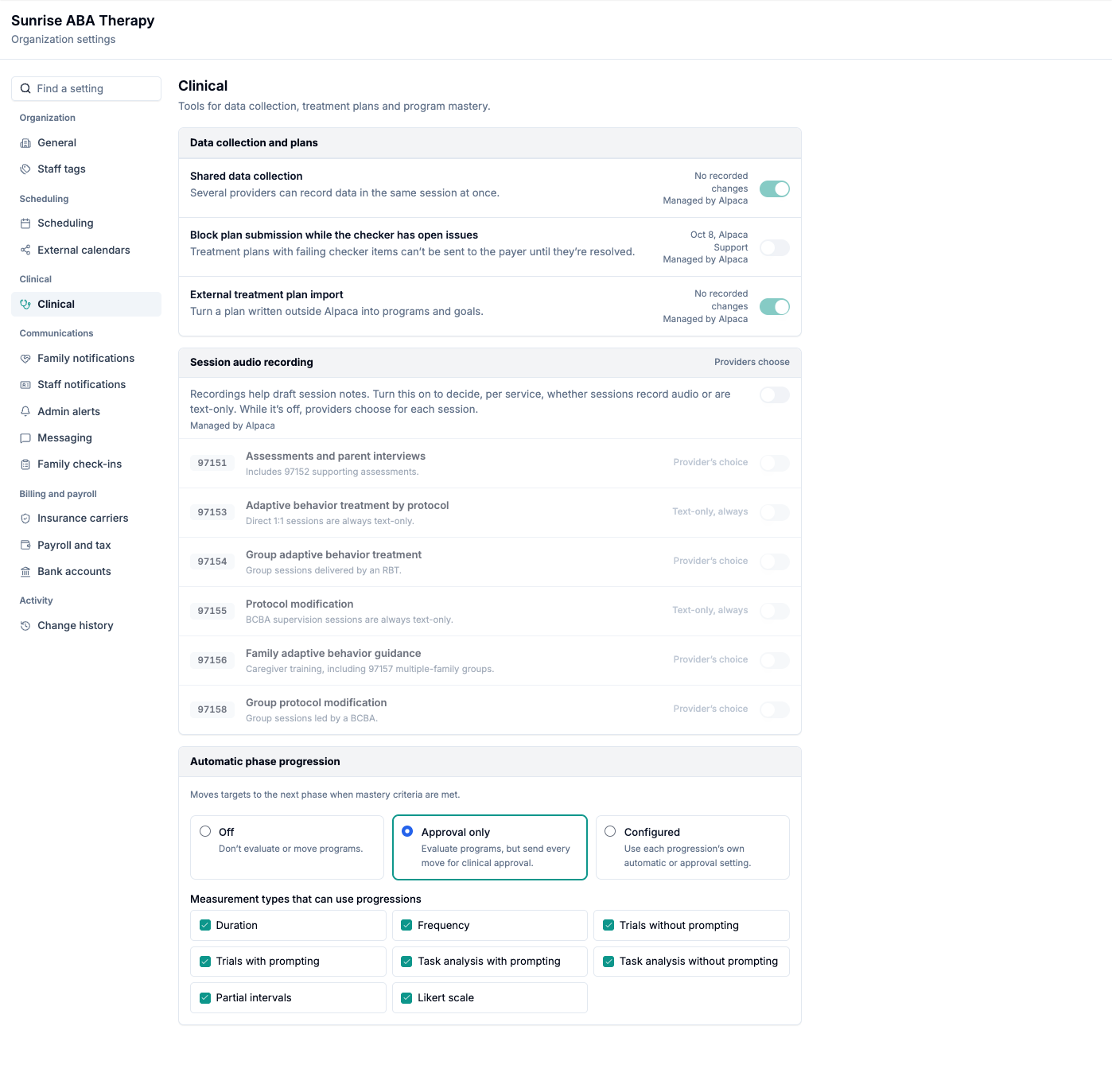Image resolution: width=1112 pixels, height=1092 pixels.
Task: Click the Bank accounts bank icon
Action: [25, 572]
